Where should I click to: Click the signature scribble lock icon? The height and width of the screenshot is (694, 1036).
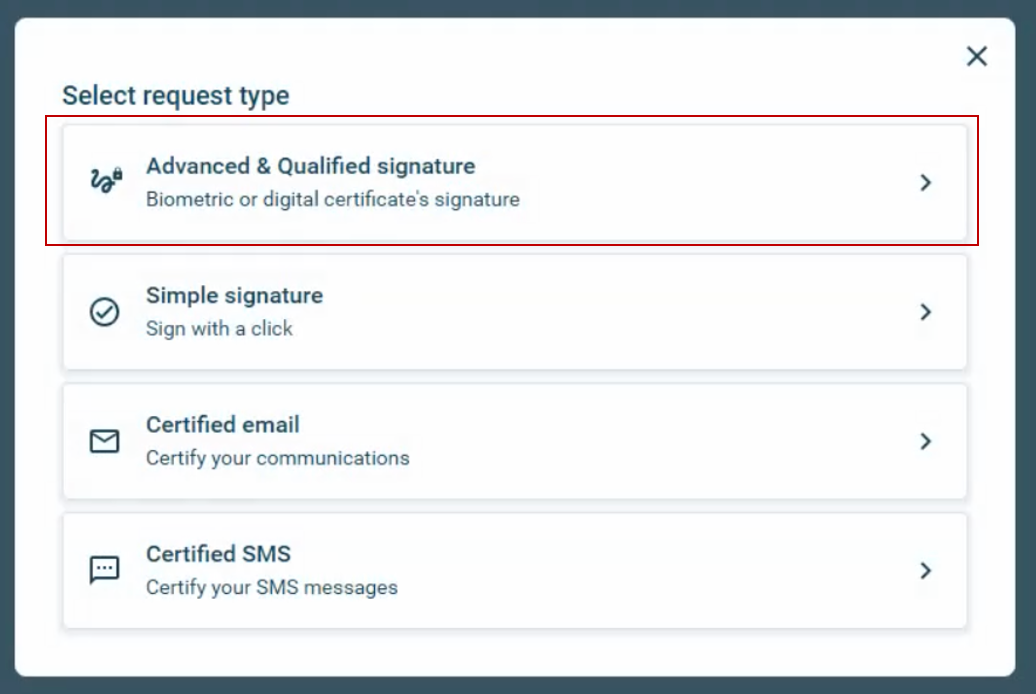coord(105,181)
